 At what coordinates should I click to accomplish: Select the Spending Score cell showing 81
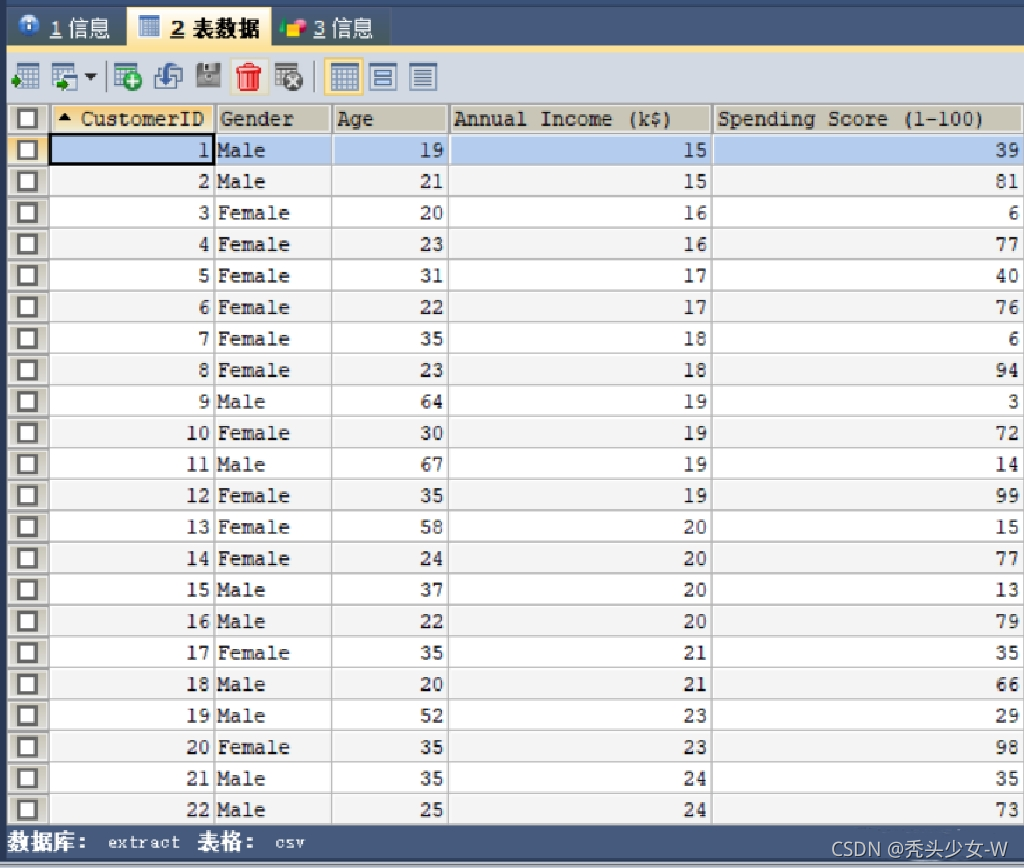click(x=868, y=181)
